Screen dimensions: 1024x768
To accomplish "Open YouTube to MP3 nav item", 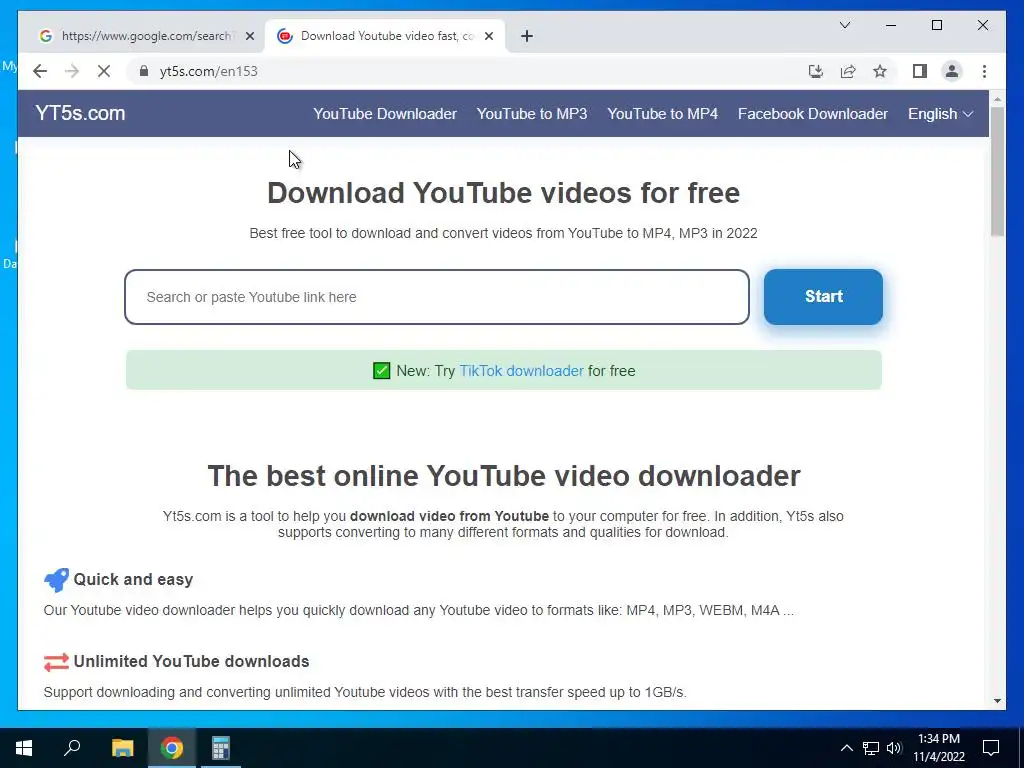I will 532,114.
